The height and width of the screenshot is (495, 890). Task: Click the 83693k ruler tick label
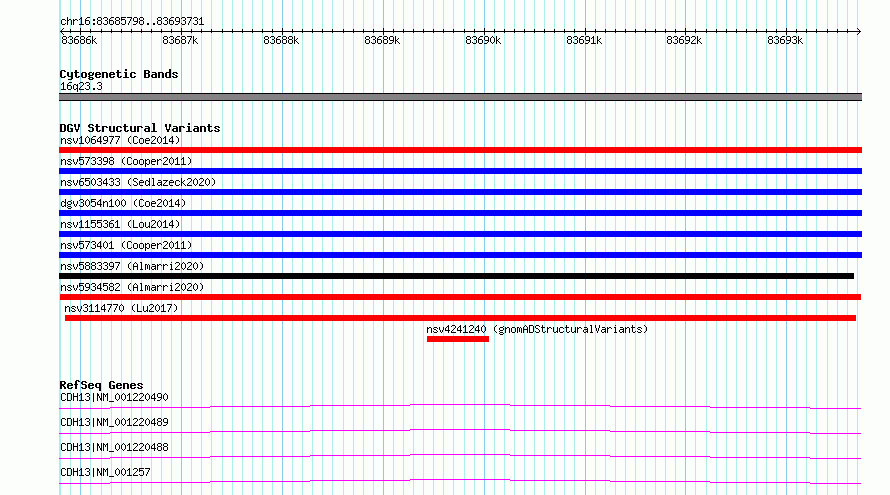[x=785, y=40]
